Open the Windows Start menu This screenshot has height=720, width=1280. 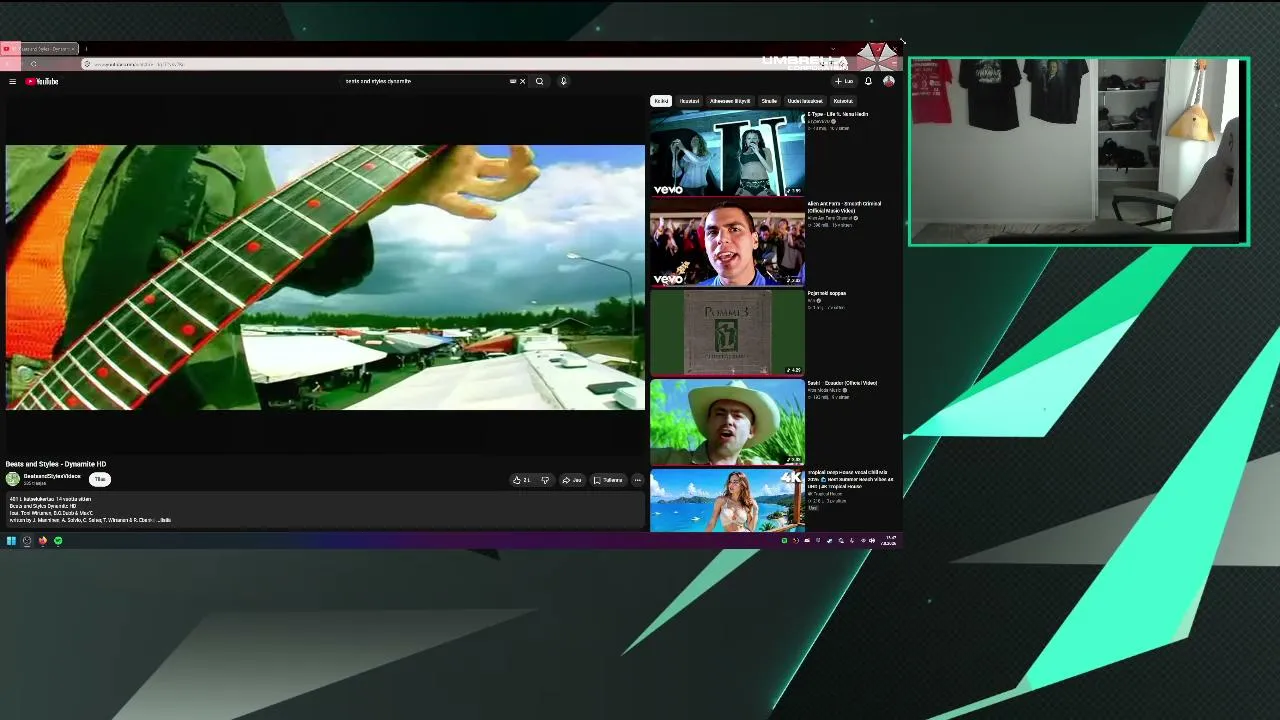[x=11, y=541]
